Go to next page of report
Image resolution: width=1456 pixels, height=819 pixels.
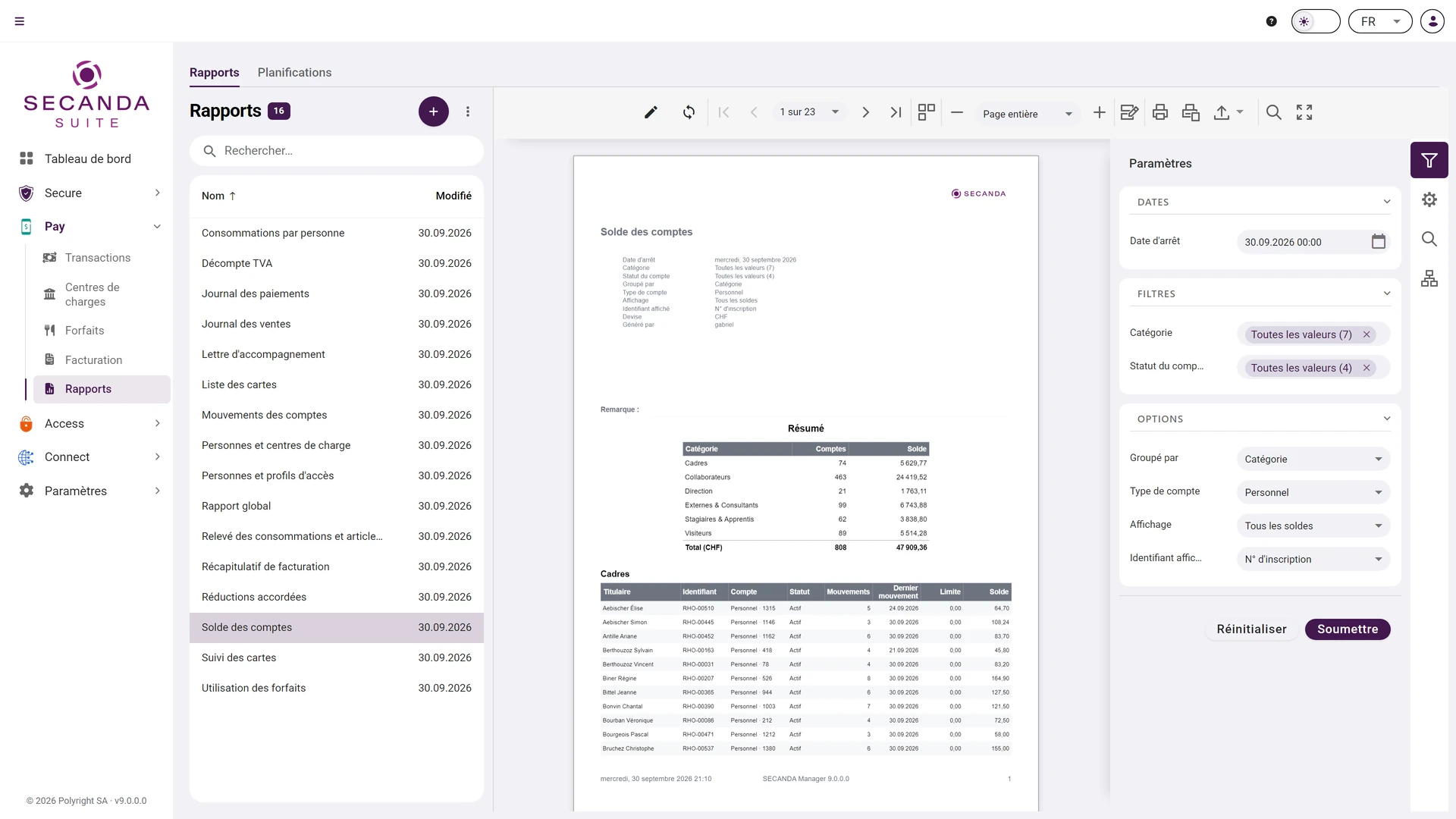tap(865, 112)
